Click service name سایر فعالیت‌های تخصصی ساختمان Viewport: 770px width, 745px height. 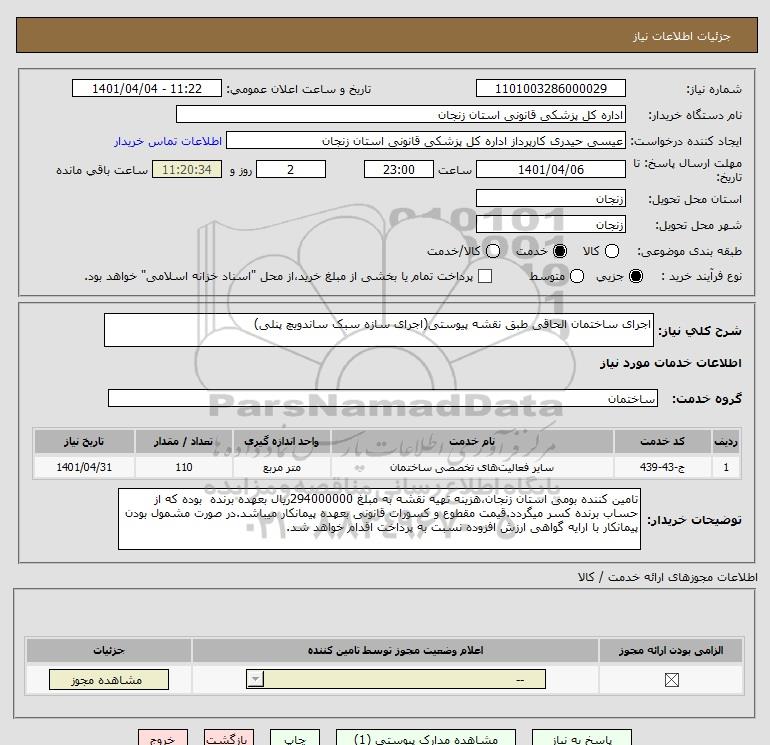coord(472,467)
